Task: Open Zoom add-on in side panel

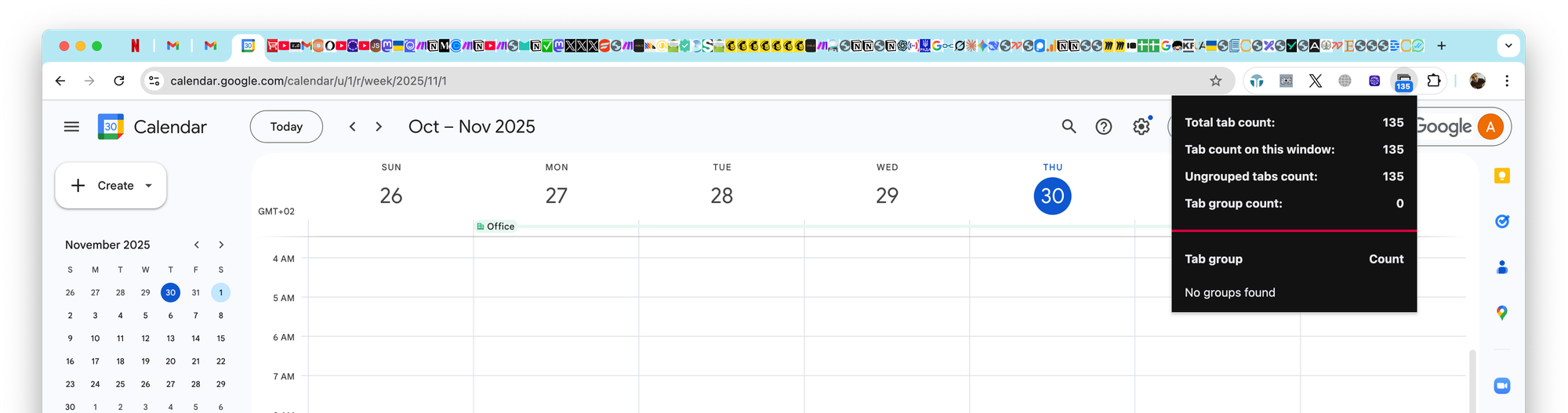Action: click(x=1501, y=386)
